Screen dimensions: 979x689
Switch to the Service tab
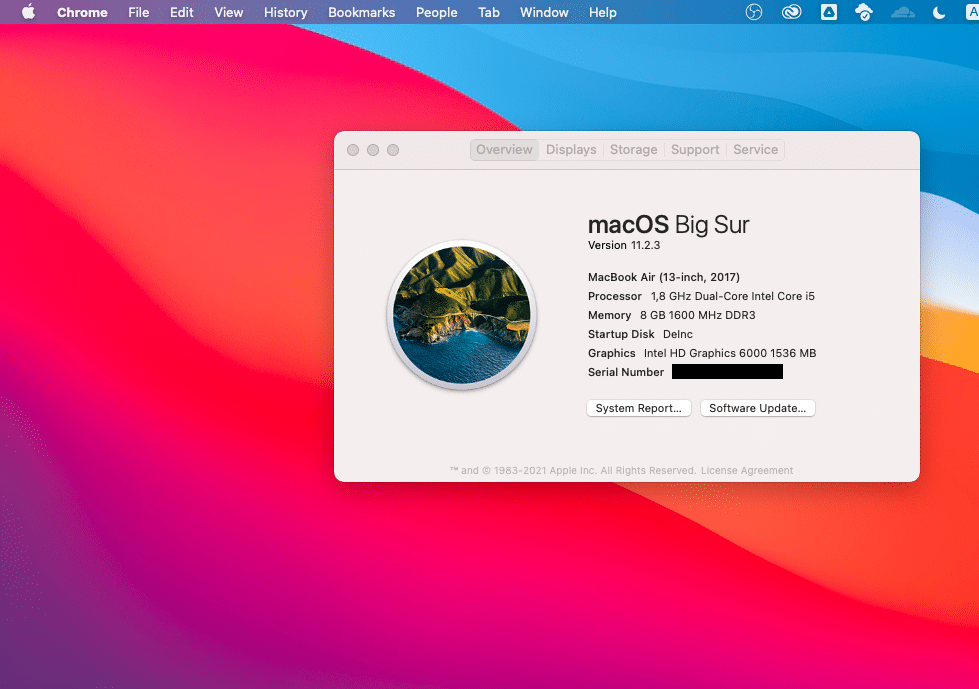tap(755, 150)
